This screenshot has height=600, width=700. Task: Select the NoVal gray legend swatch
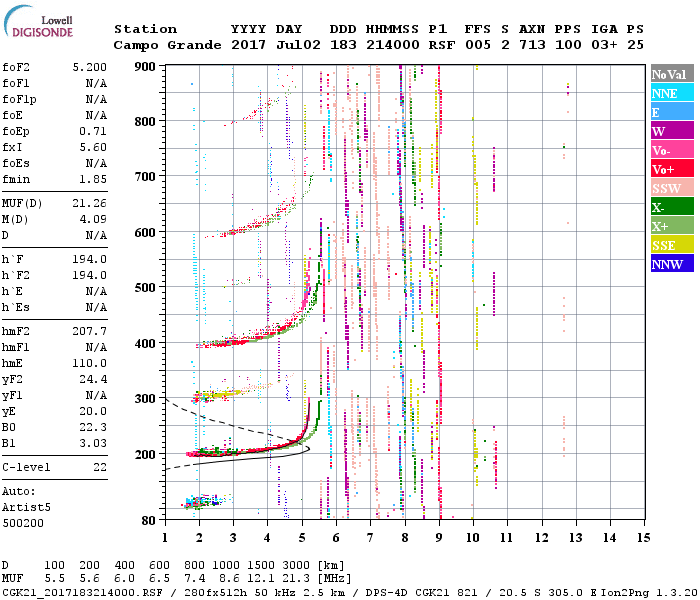(671, 74)
